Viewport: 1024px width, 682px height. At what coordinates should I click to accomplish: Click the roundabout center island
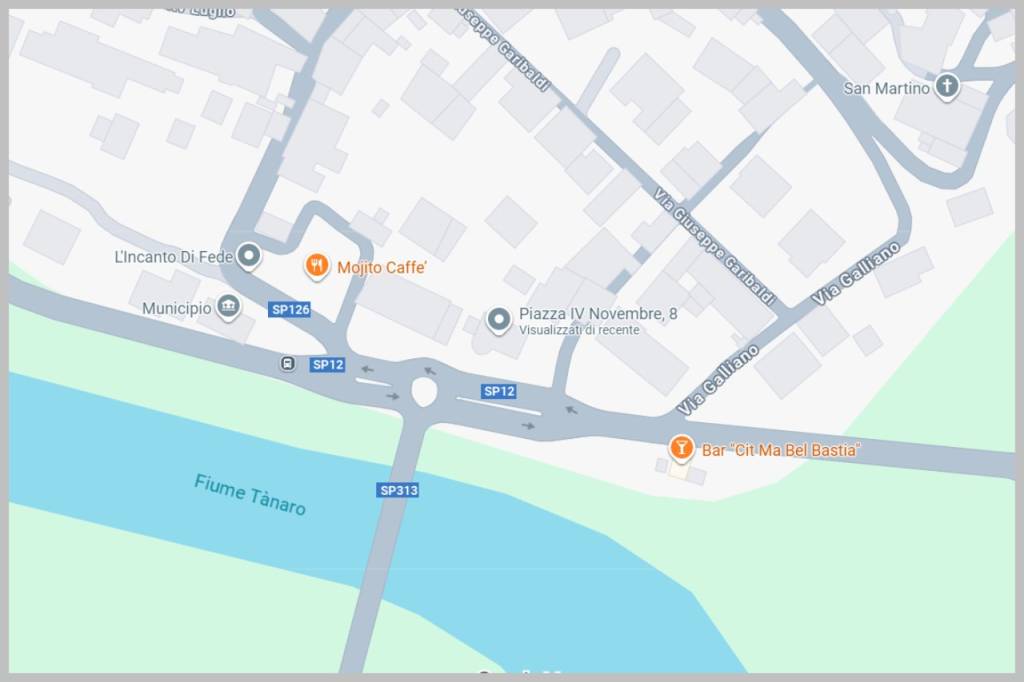[x=424, y=392]
